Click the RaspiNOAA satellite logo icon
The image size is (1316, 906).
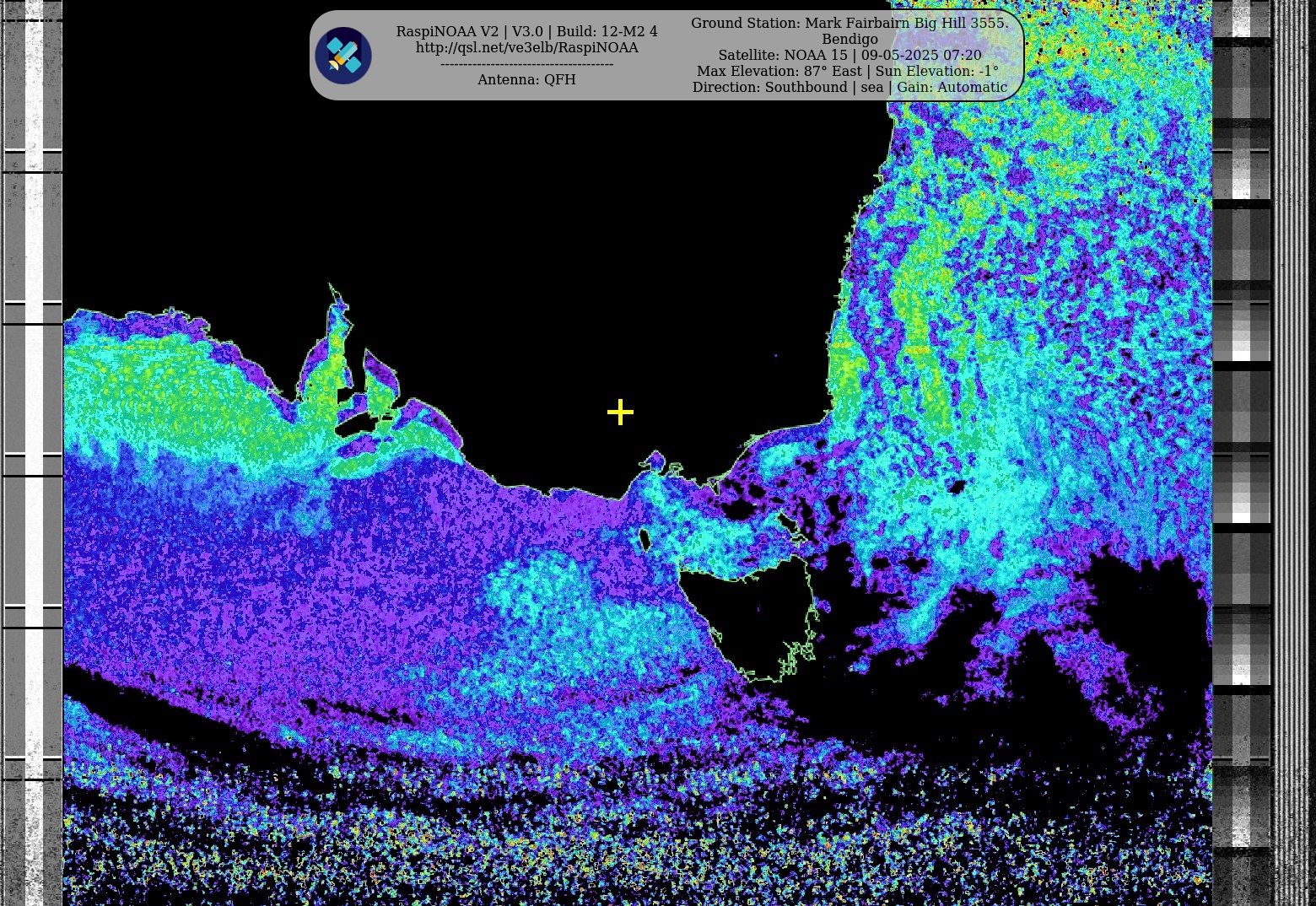pyautogui.click(x=343, y=56)
